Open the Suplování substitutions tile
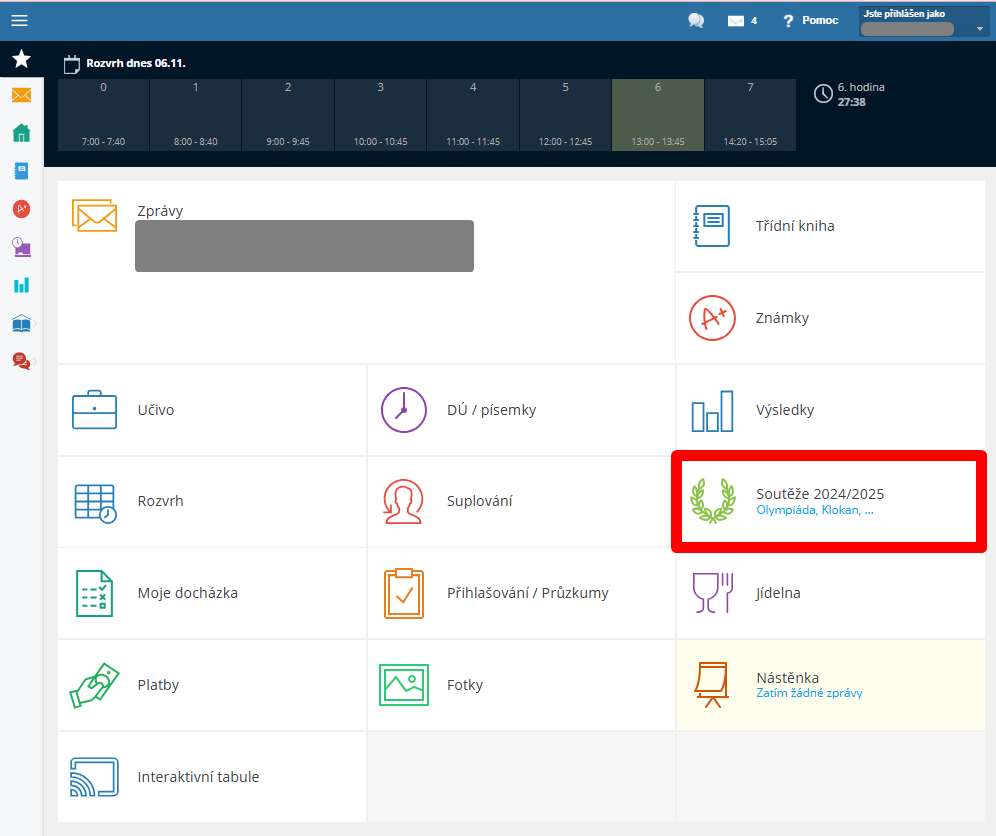Viewport: 996px width, 836px height. coord(521,501)
